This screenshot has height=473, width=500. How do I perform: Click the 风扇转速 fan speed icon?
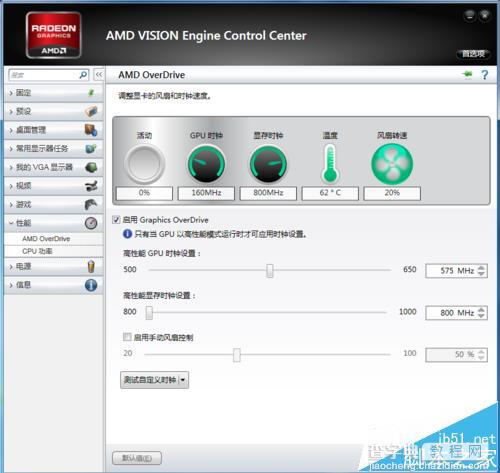point(392,164)
